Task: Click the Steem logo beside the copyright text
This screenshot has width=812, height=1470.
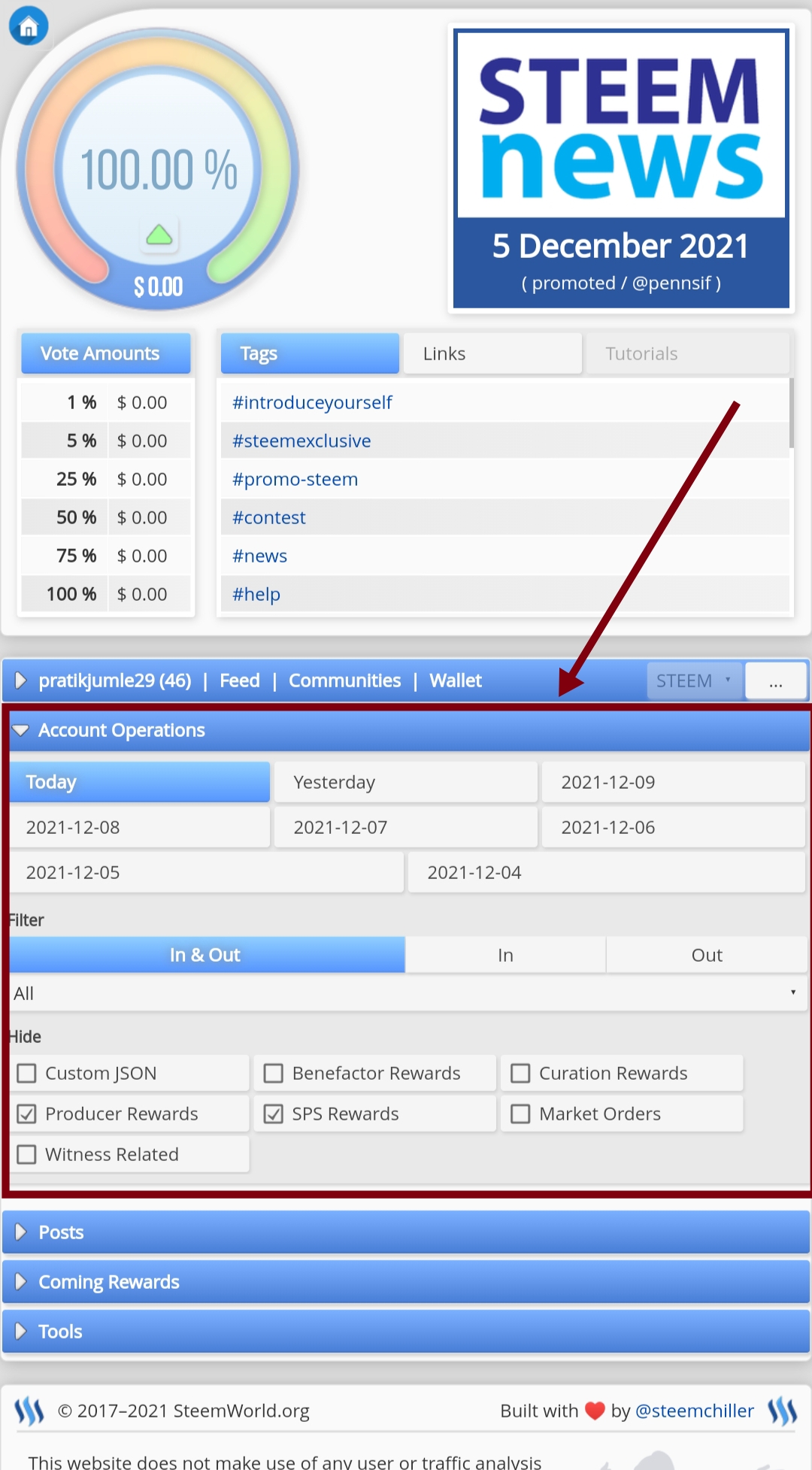Action: pos(29,1411)
